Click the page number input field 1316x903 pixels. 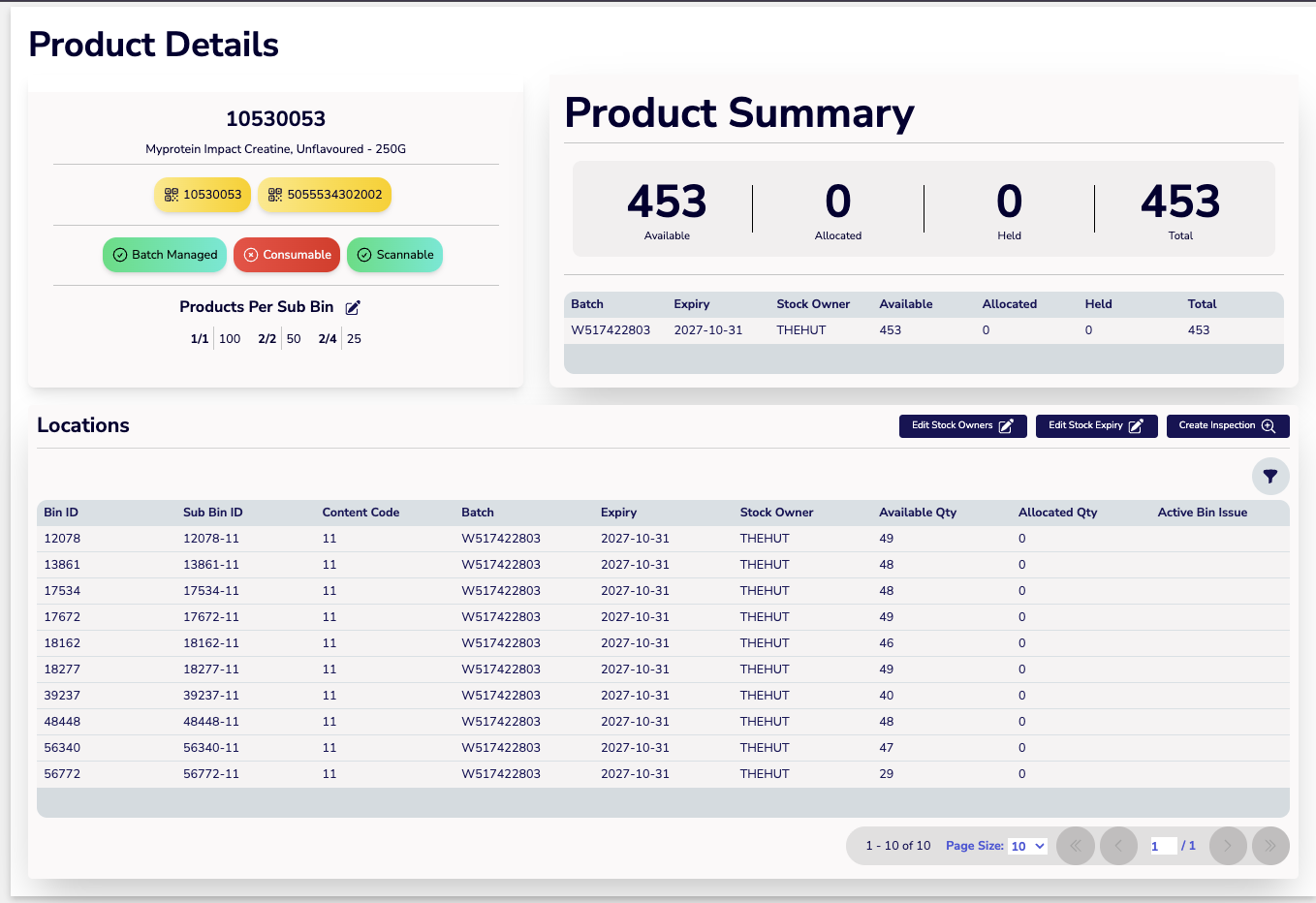[x=1162, y=846]
